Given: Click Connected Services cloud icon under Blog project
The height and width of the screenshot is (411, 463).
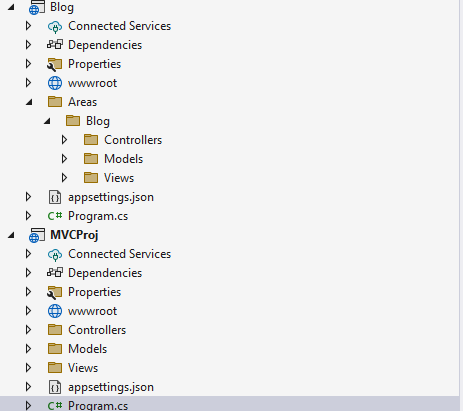Looking at the screenshot, I should pyautogui.click(x=55, y=26).
